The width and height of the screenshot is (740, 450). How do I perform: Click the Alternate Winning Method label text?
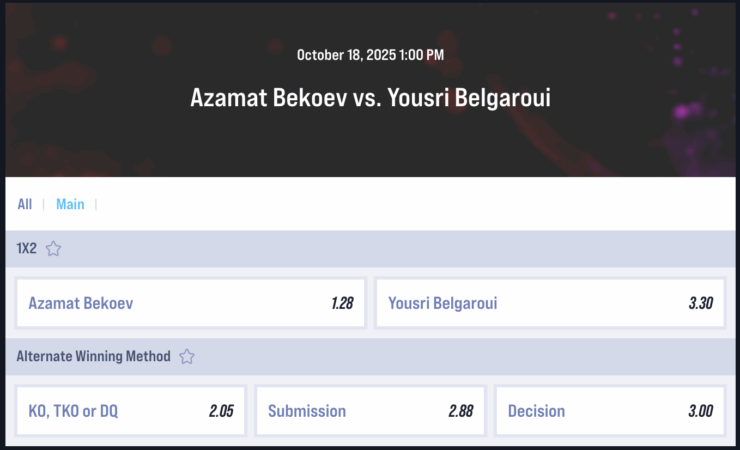click(93, 356)
